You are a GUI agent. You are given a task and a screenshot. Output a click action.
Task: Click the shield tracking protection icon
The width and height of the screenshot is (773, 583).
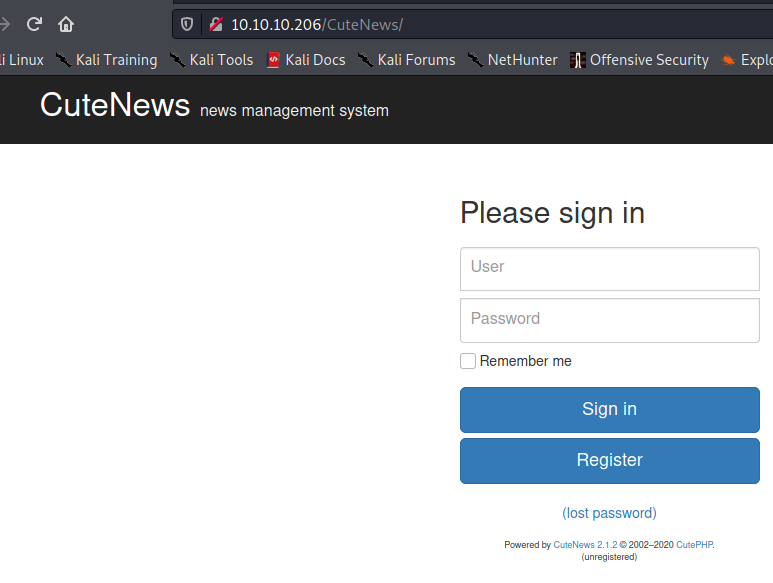coord(187,24)
